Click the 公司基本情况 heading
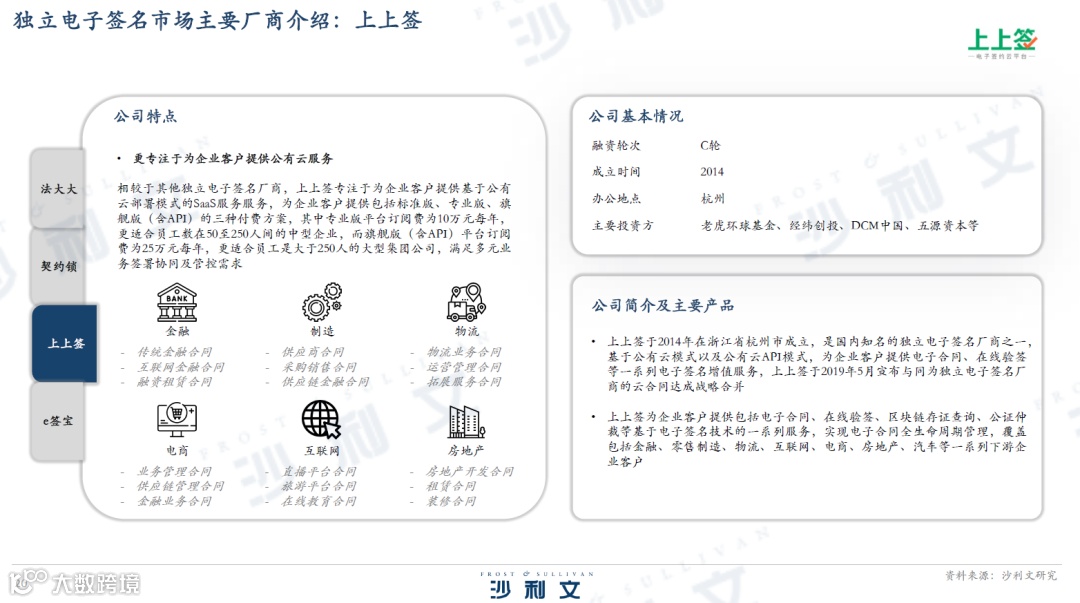 [x=636, y=116]
